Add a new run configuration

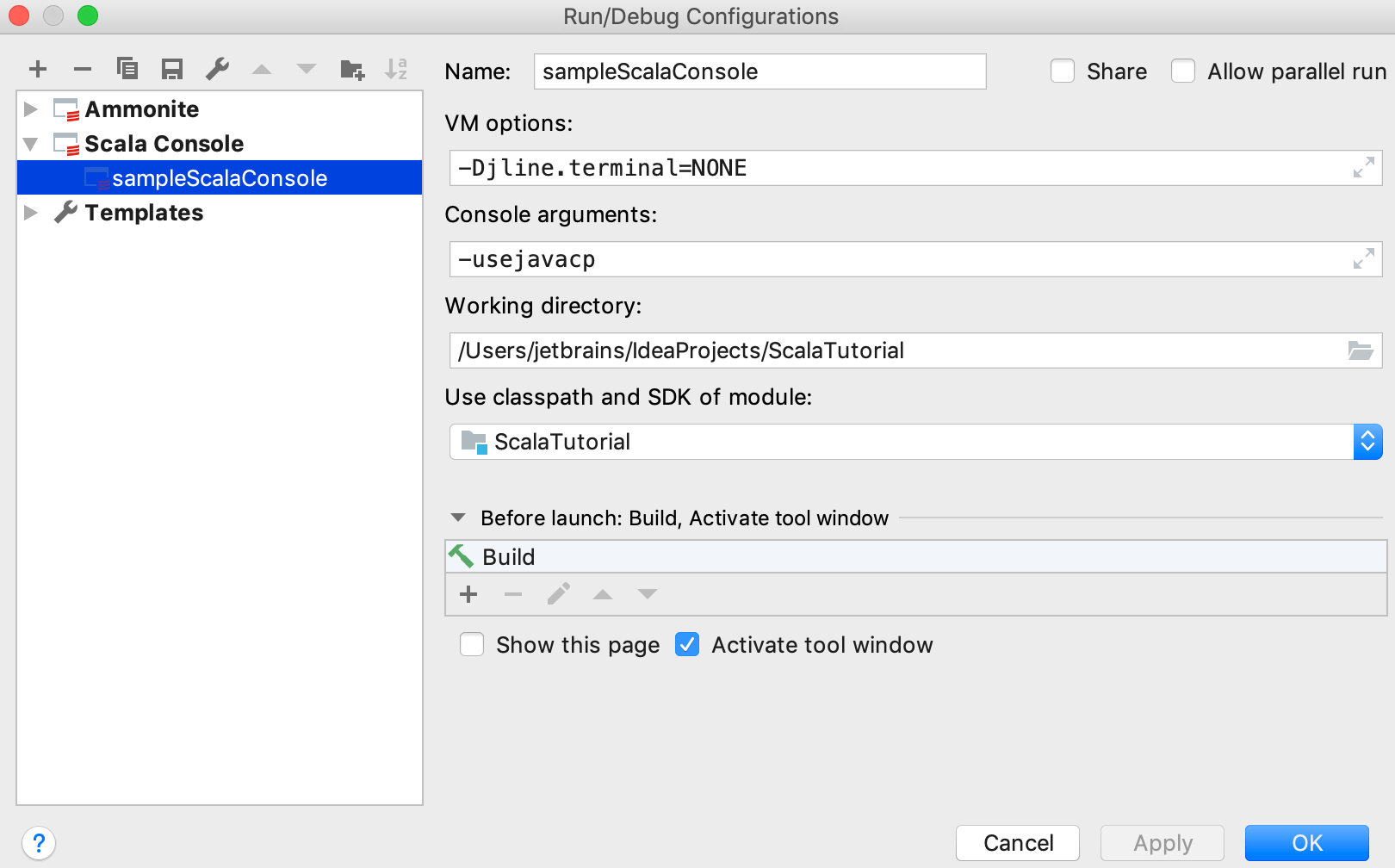pos(37,69)
